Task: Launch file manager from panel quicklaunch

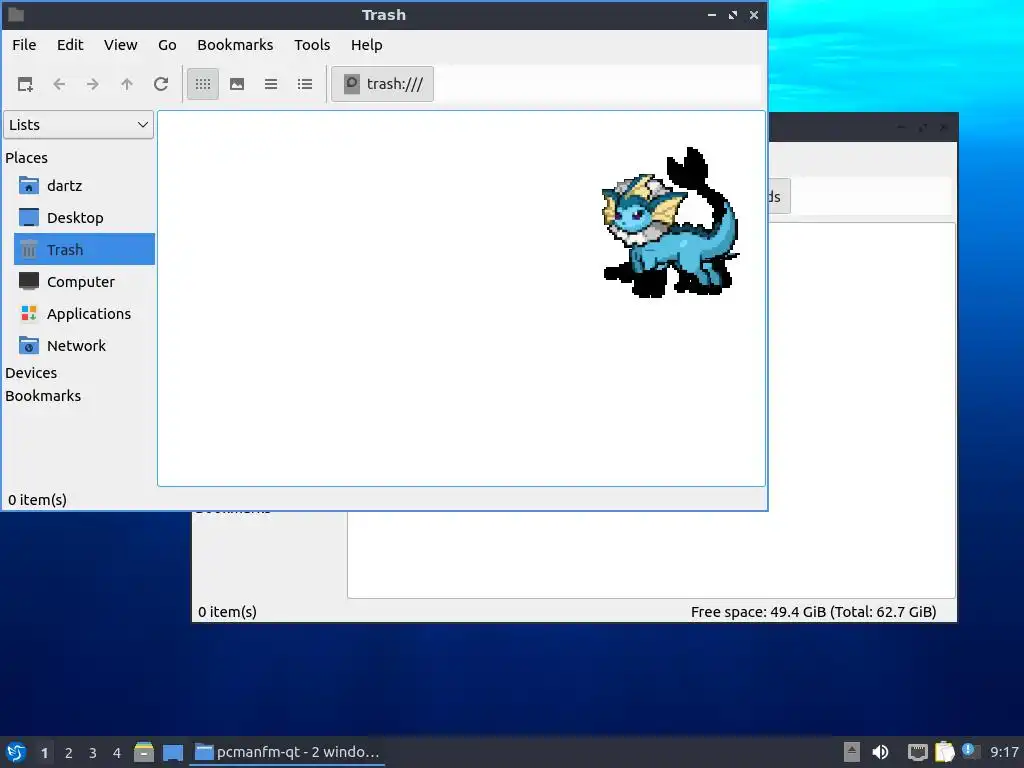Action: [x=144, y=752]
